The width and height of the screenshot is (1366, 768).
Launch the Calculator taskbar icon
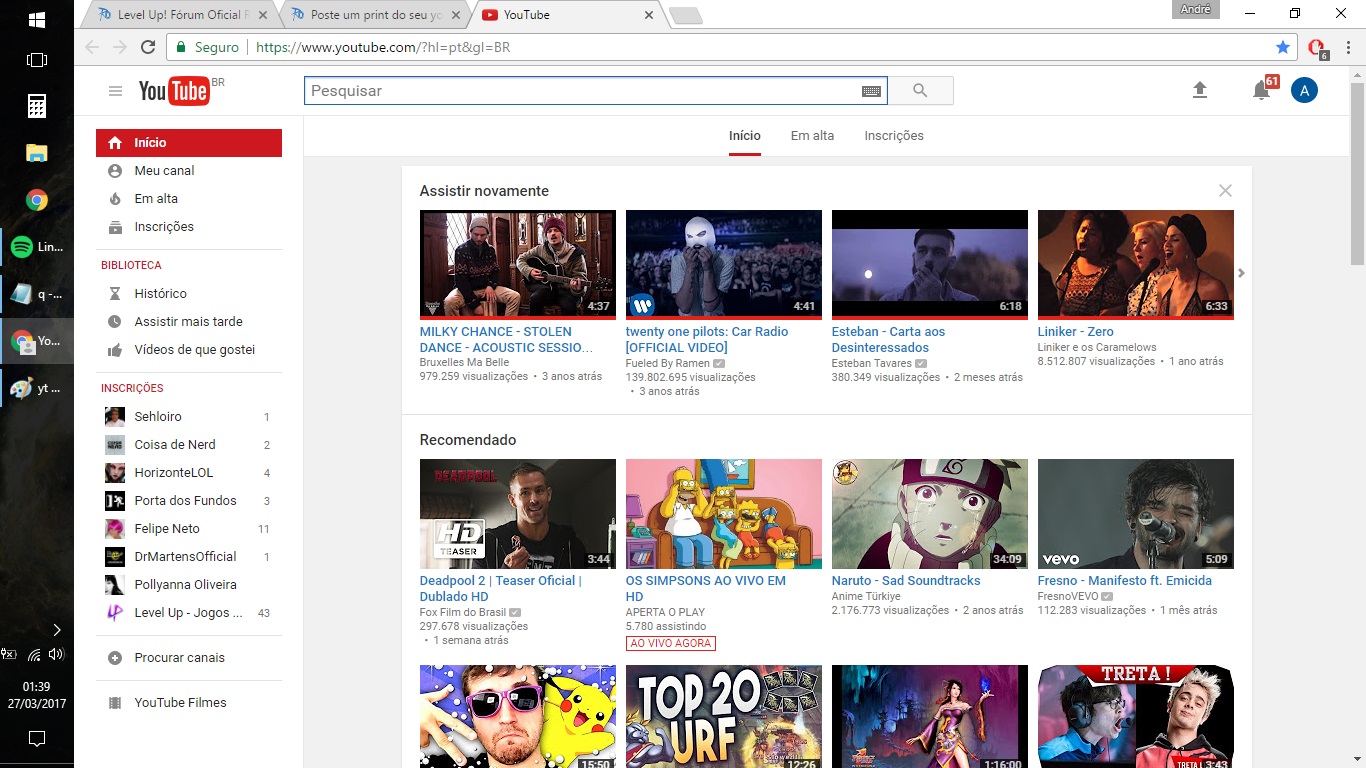point(37,106)
